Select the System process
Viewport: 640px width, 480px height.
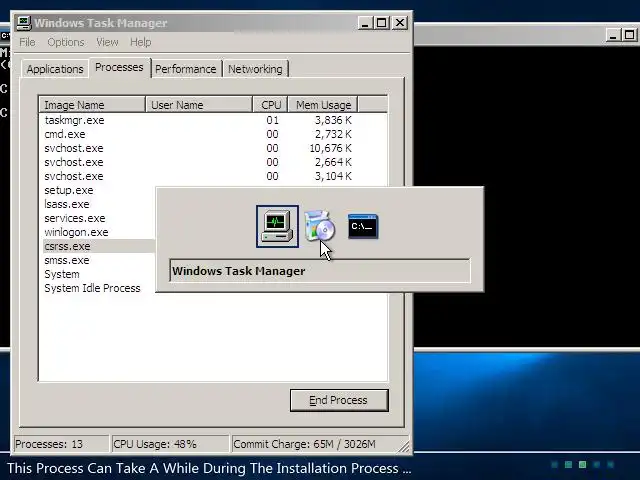[x=62, y=274]
